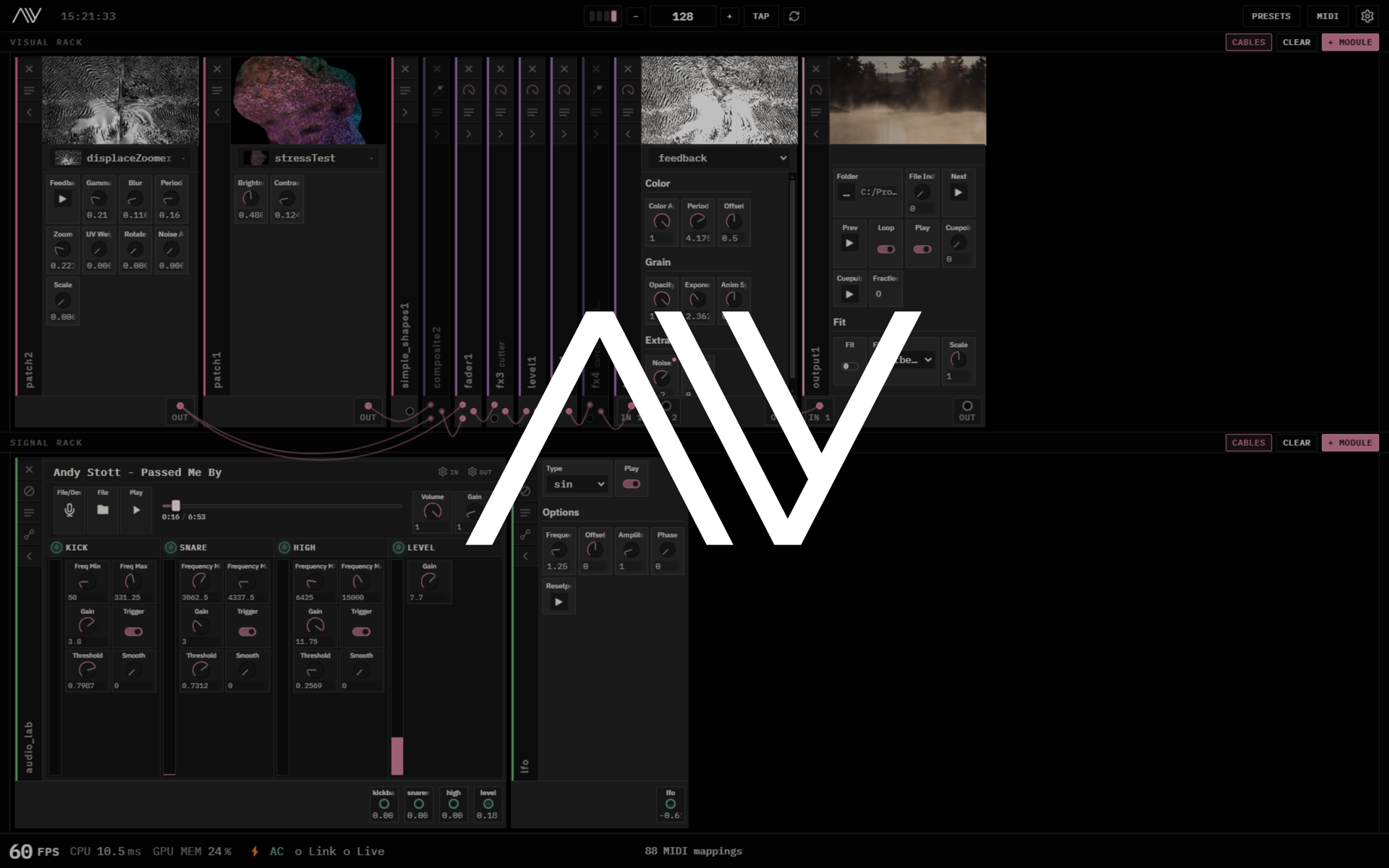Viewport: 1389px width, 868px height.
Task: Click the AV logo in top-left corner
Action: pyautogui.click(x=27, y=15)
